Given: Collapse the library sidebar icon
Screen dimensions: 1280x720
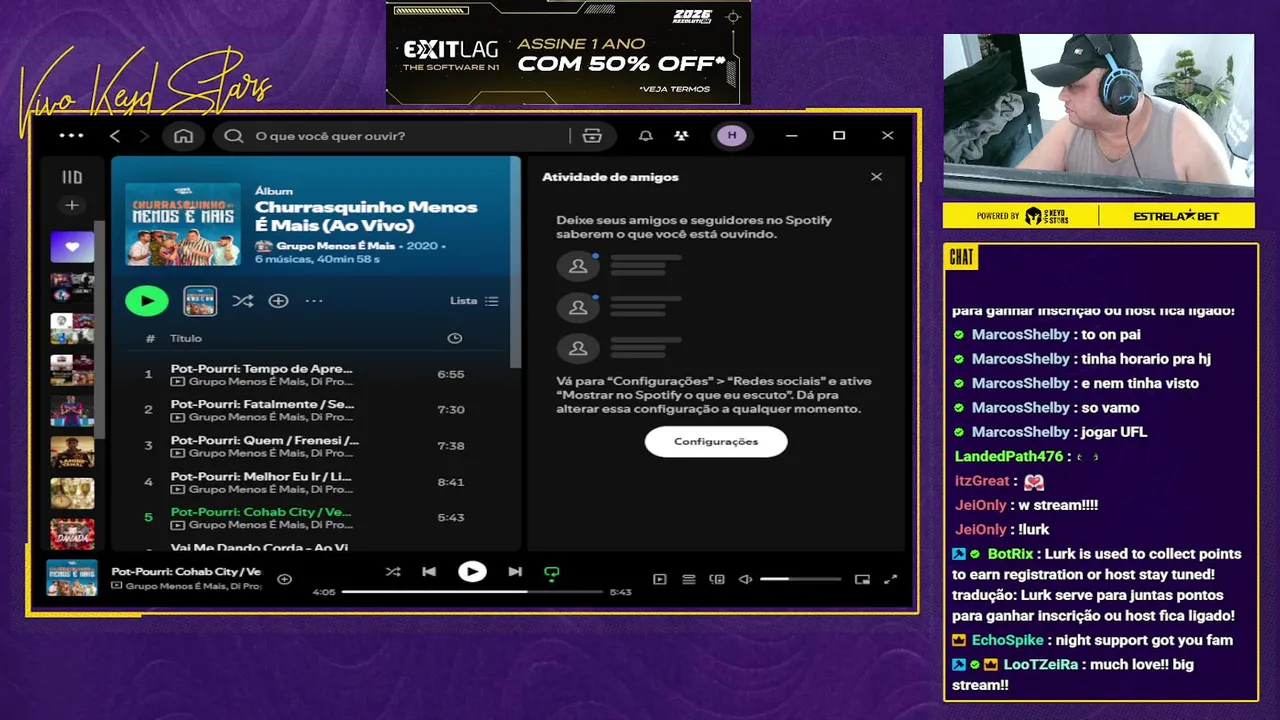Looking at the screenshot, I should pyautogui.click(x=72, y=177).
